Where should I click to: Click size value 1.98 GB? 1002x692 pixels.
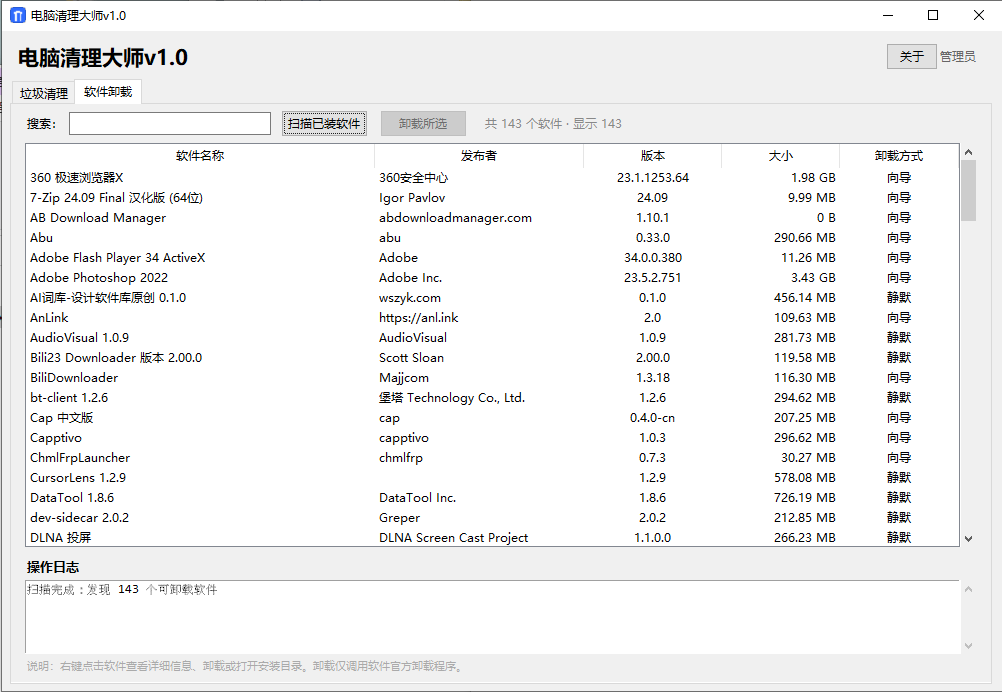[813, 178]
